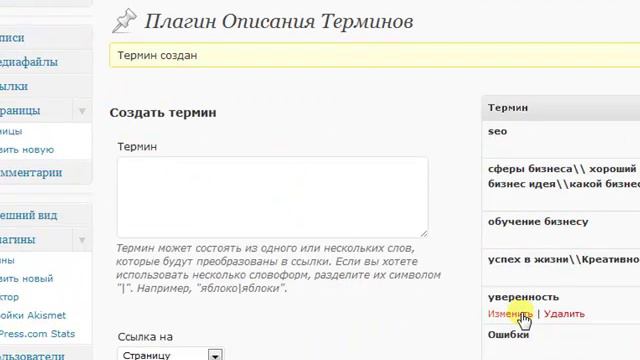Viewport: 640px width, 360px height.
Task: Open the Плагины sidebar menu
Action: 18,240
